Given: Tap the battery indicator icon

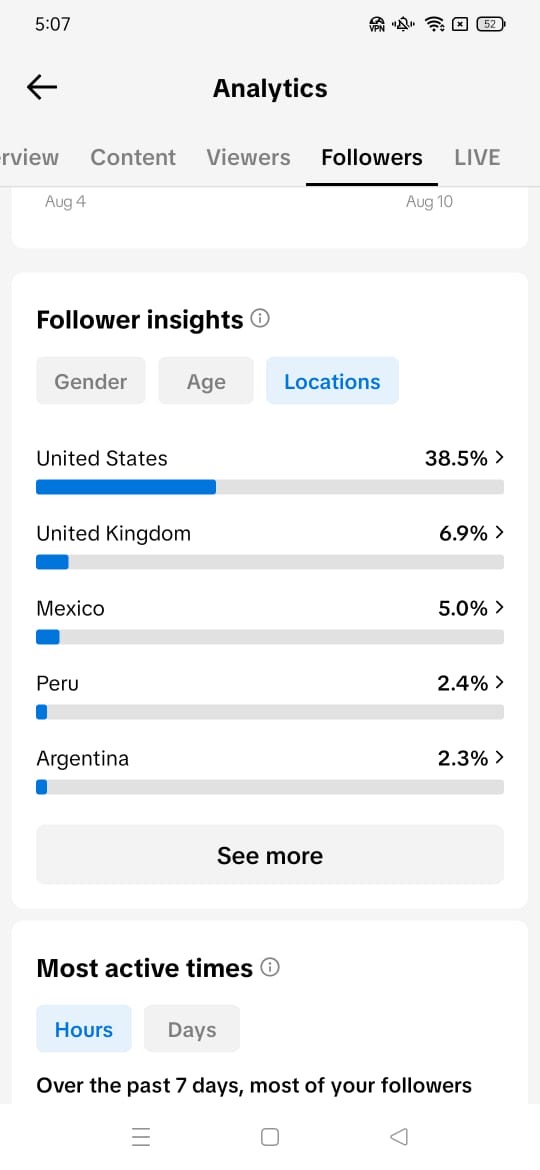Looking at the screenshot, I should [491, 25].
